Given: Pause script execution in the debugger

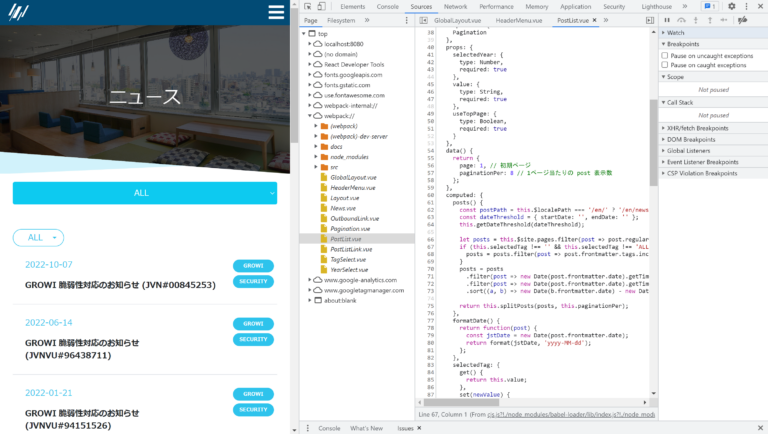Looking at the screenshot, I should 666,19.
